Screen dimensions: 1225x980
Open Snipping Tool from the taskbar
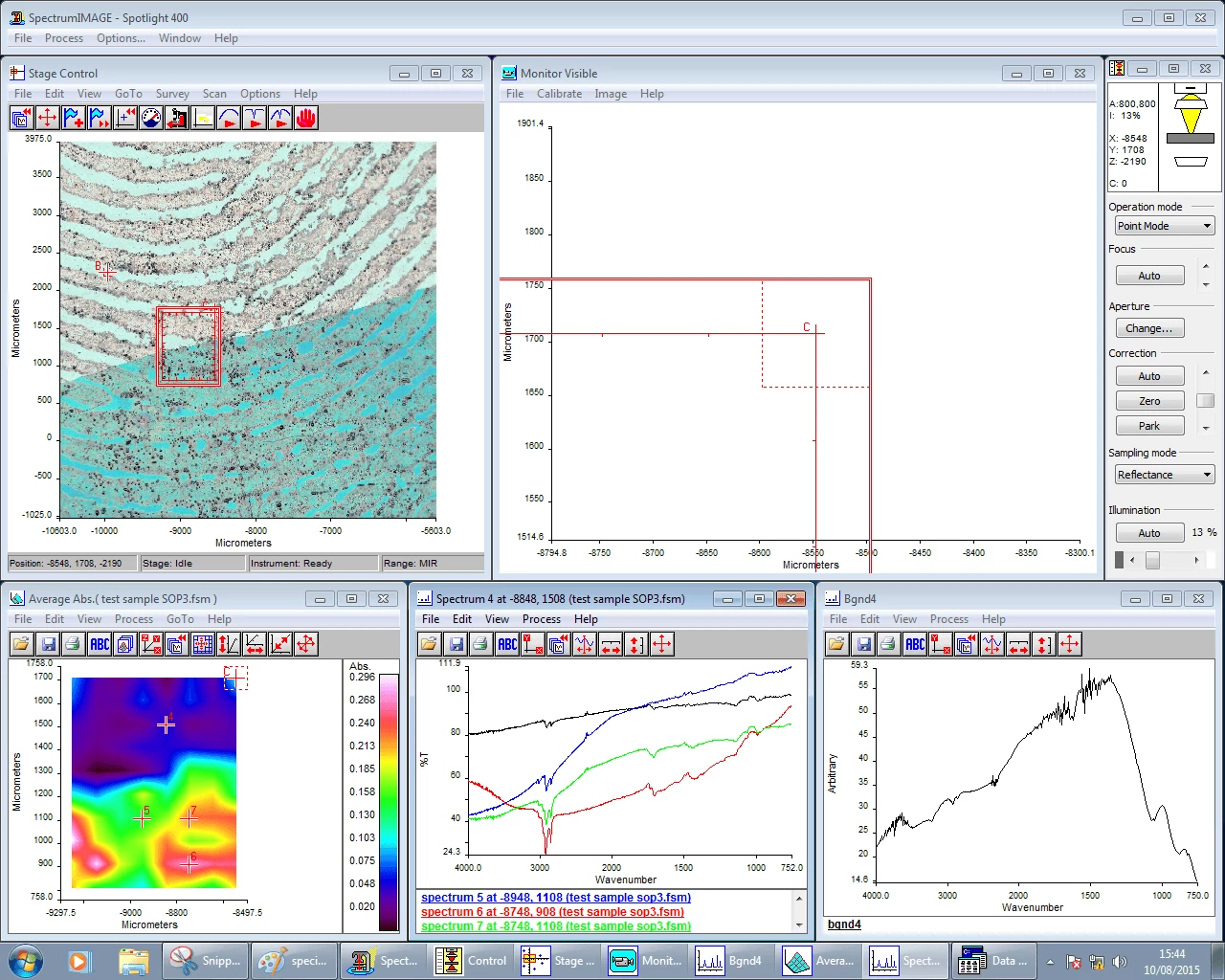point(207,961)
